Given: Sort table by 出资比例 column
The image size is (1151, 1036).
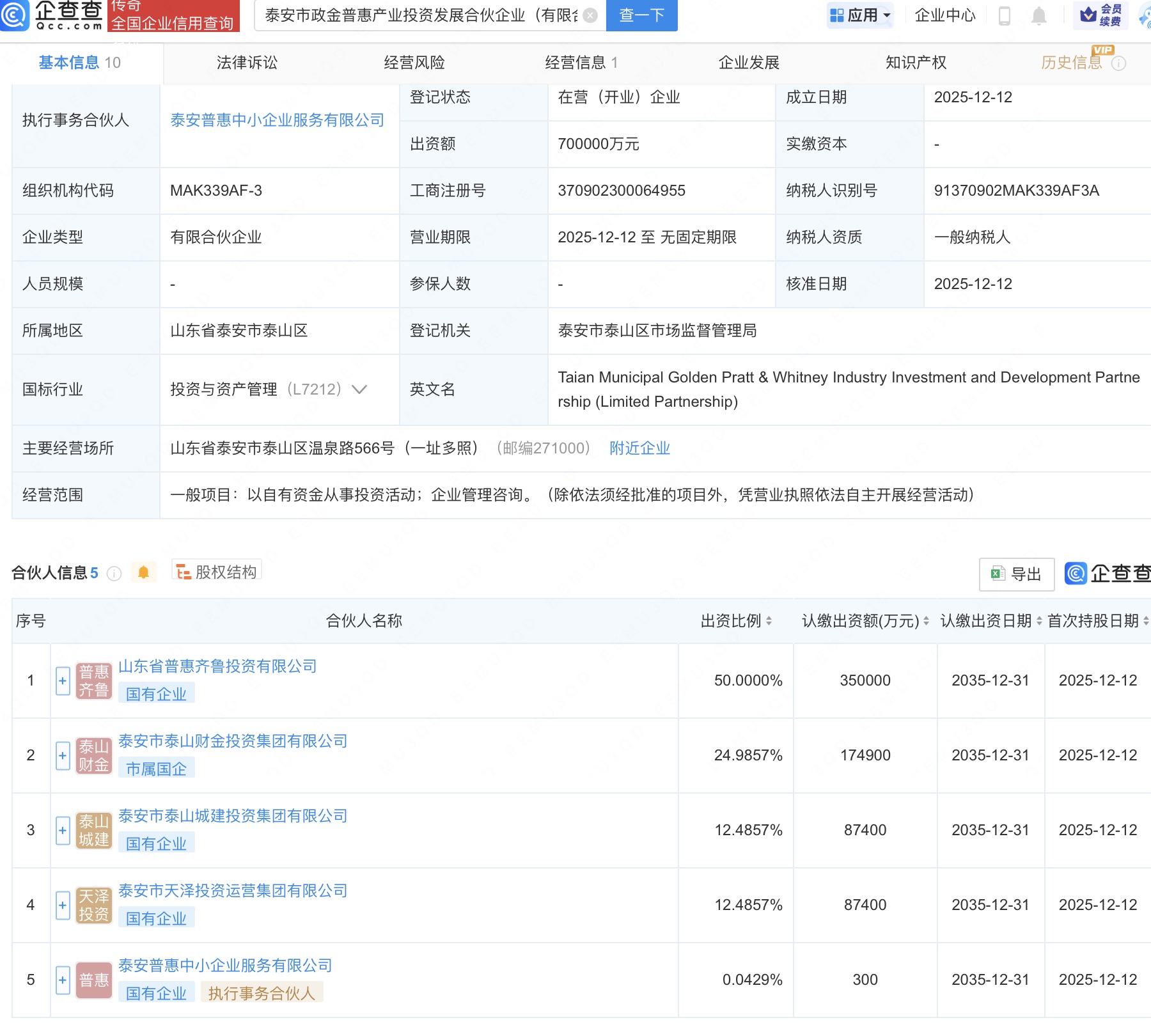Looking at the screenshot, I should click(x=769, y=621).
